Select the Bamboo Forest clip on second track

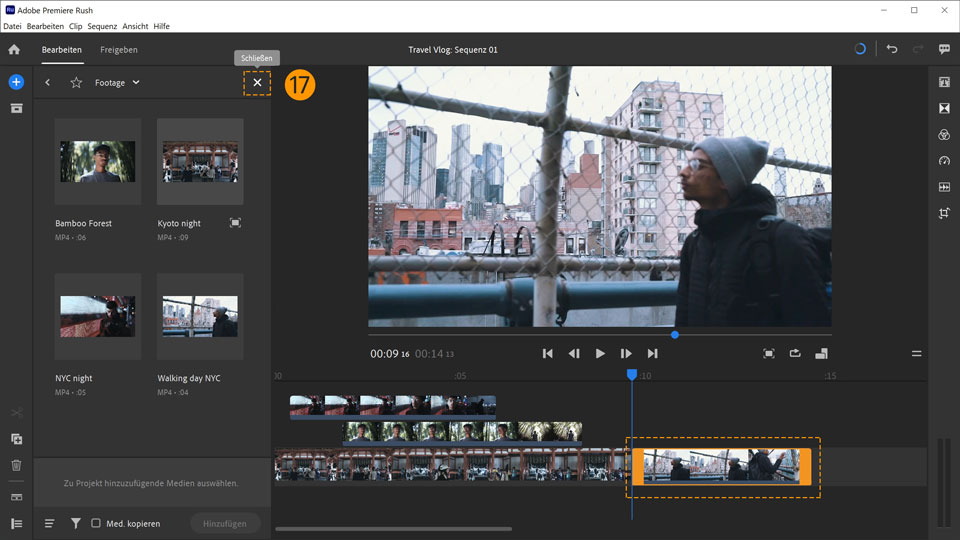pos(462,432)
